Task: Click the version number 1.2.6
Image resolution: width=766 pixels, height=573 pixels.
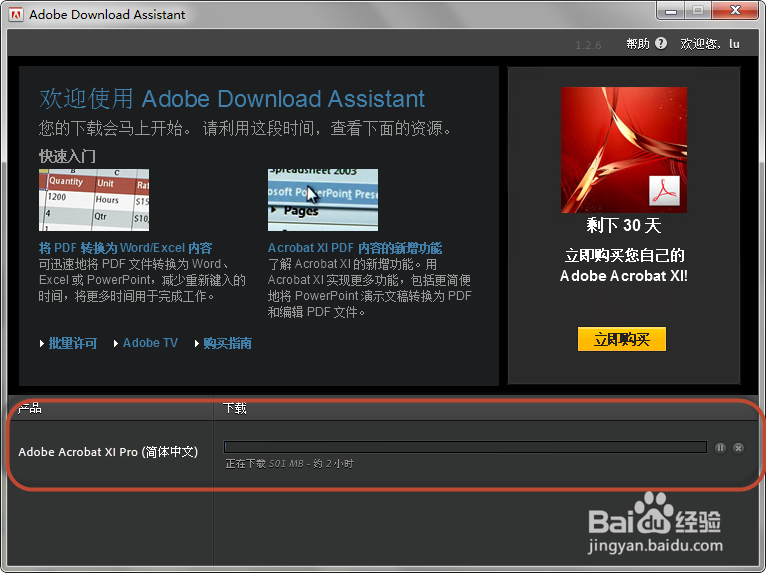Action: [588, 45]
